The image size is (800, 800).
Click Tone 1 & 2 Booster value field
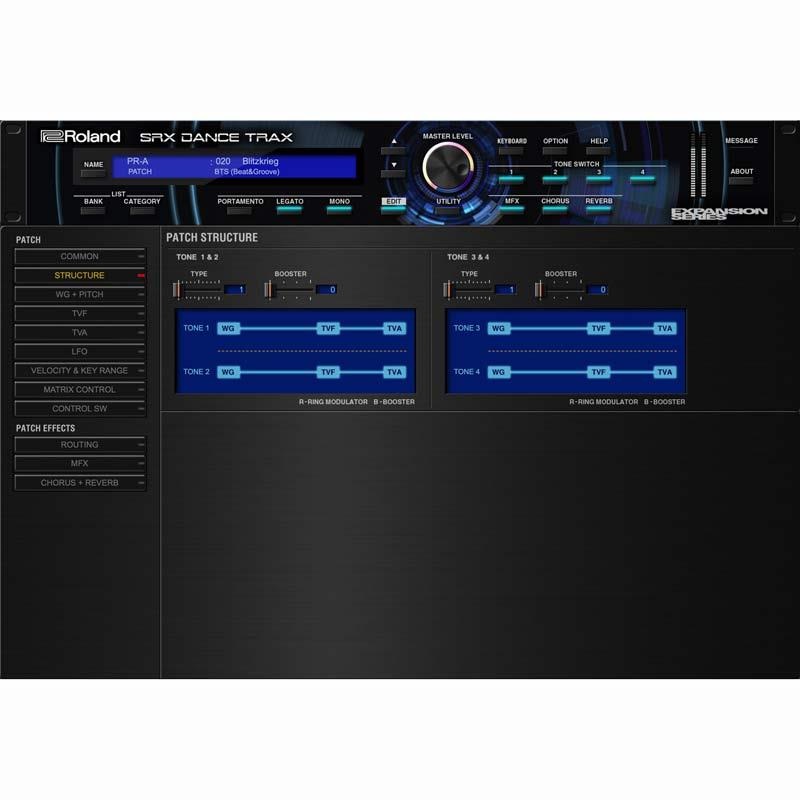click(327, 290)
